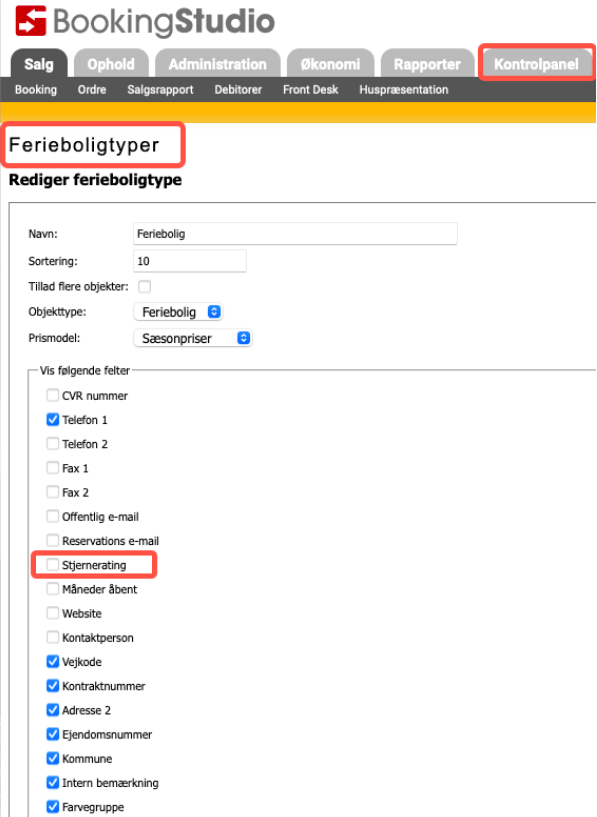
Task: Click the BookingStudio logo icon
Action: coord(31,21)
